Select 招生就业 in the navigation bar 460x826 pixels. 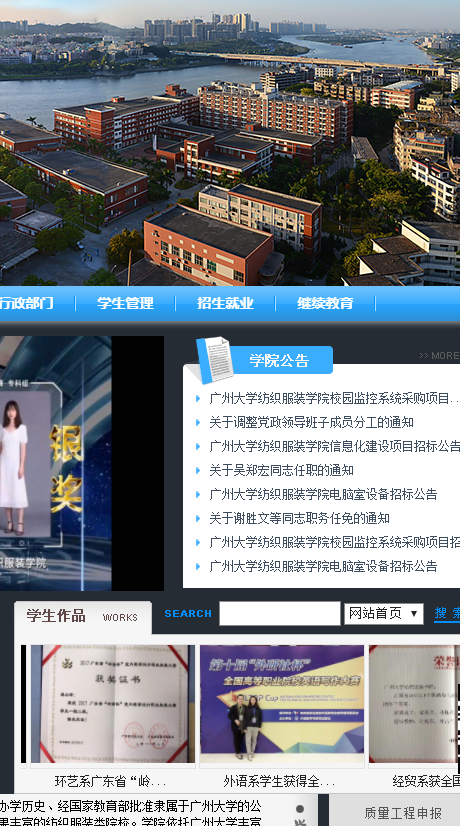point(226,303)
